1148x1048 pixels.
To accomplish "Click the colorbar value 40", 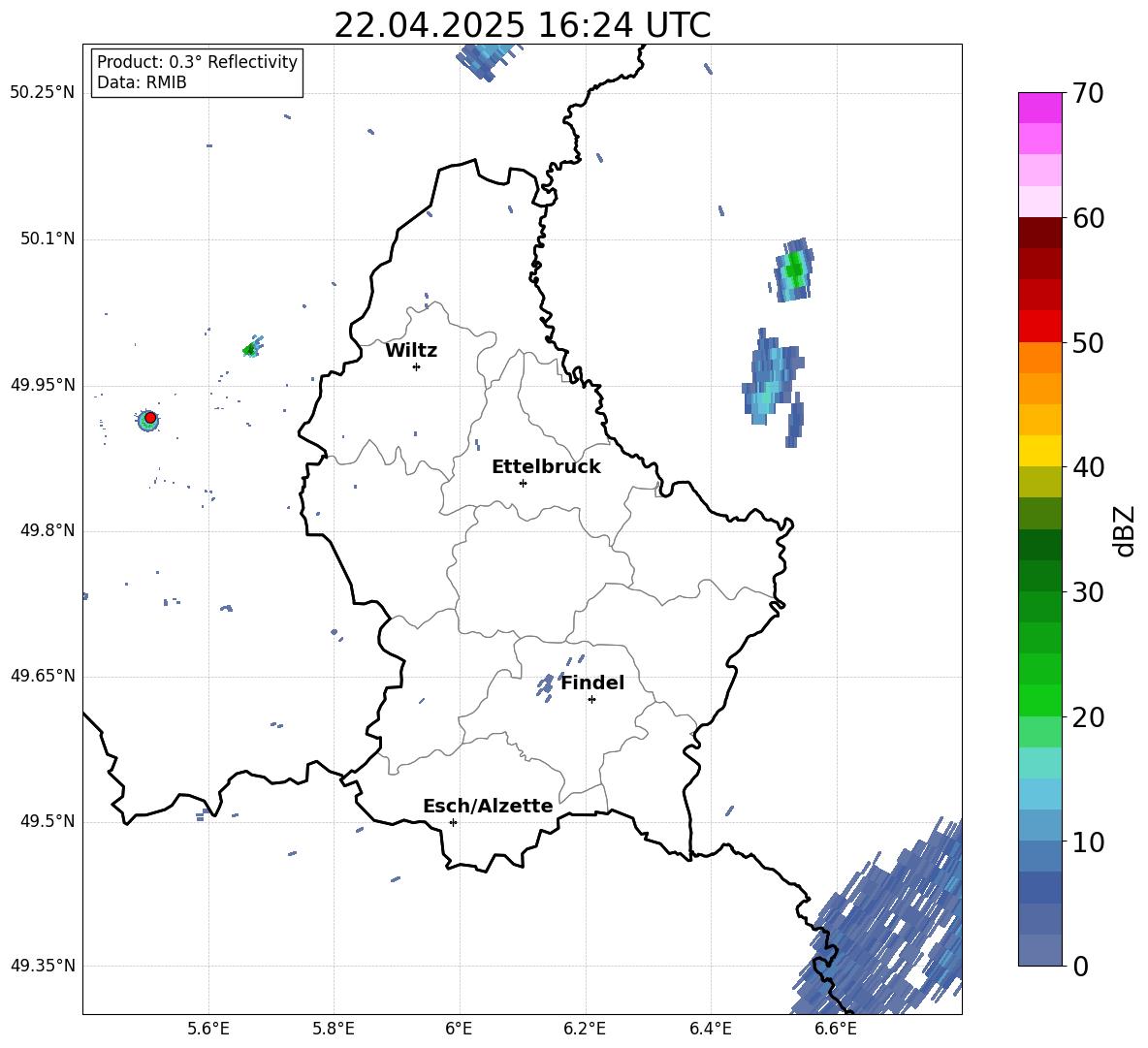I will tap(1088, 467).
